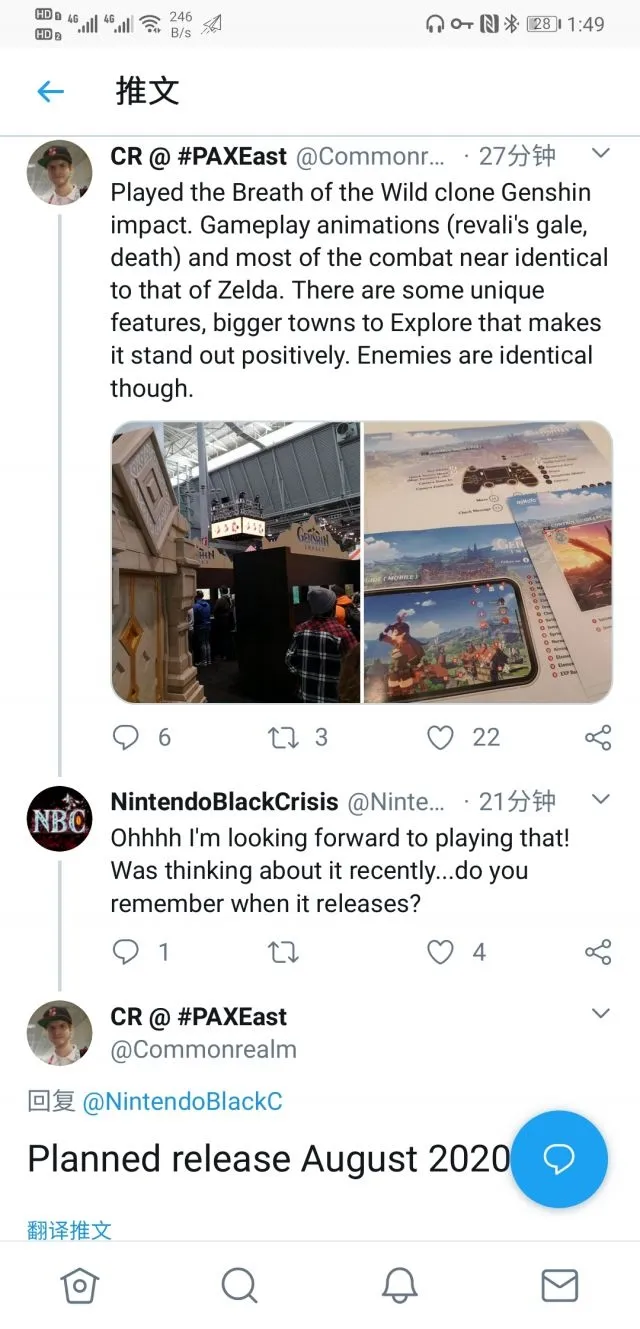Expand options chevron on first CR tweet

tap(601, 154)
